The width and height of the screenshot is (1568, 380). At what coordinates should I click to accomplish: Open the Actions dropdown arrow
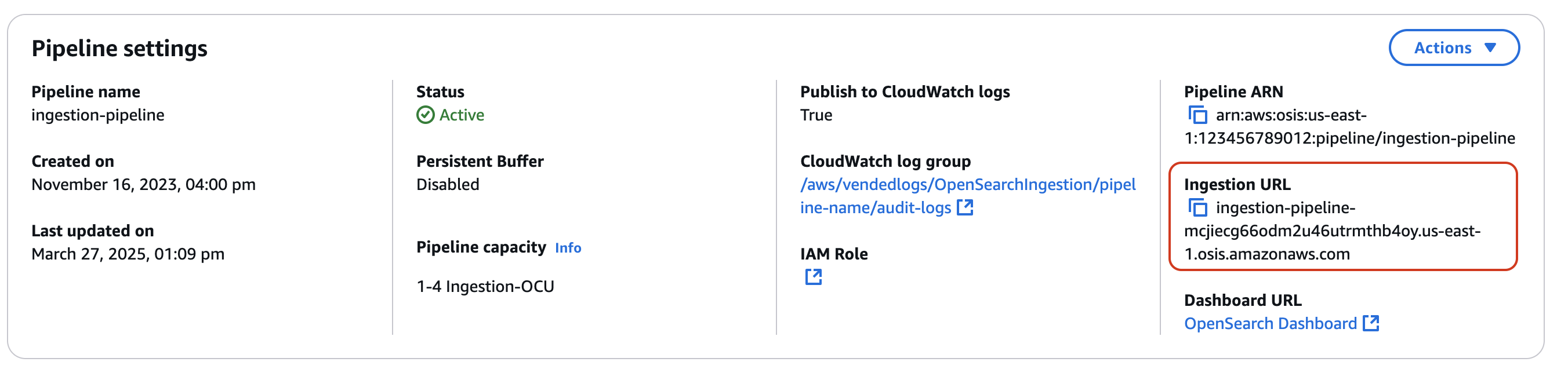tap(1490, 47)
